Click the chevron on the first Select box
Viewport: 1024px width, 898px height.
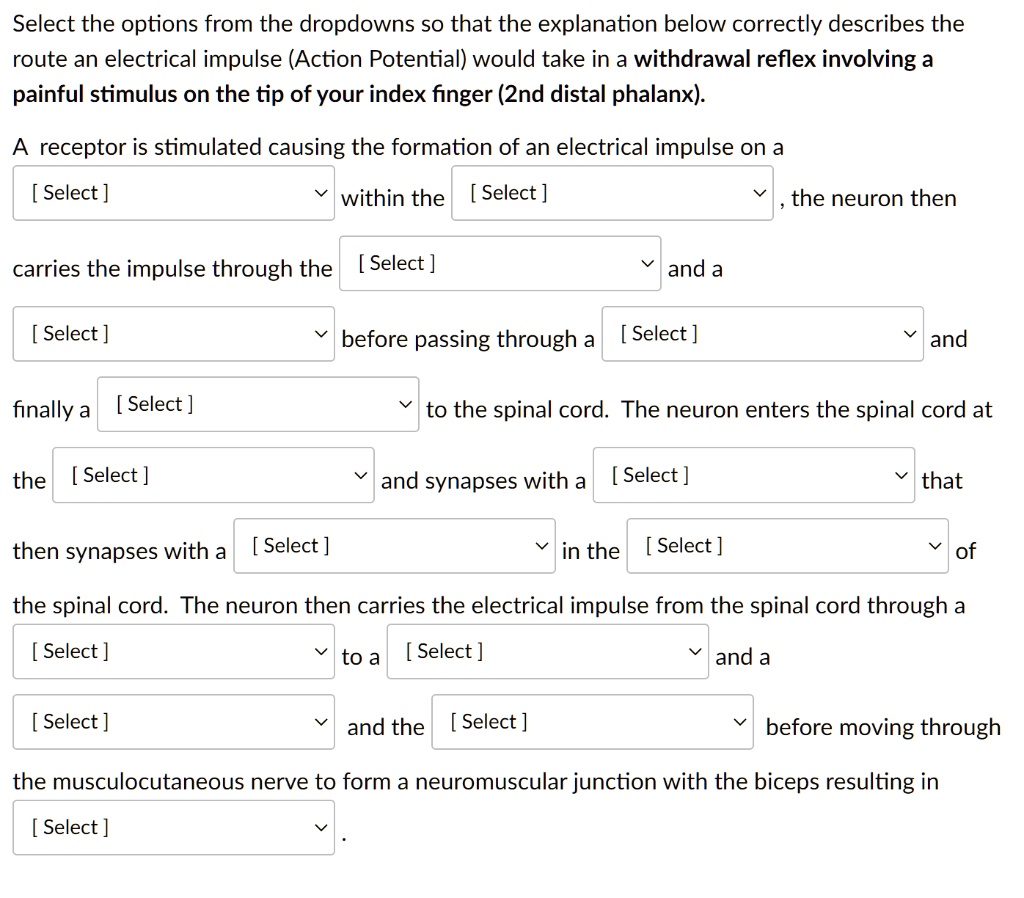(x=322, y=192)
